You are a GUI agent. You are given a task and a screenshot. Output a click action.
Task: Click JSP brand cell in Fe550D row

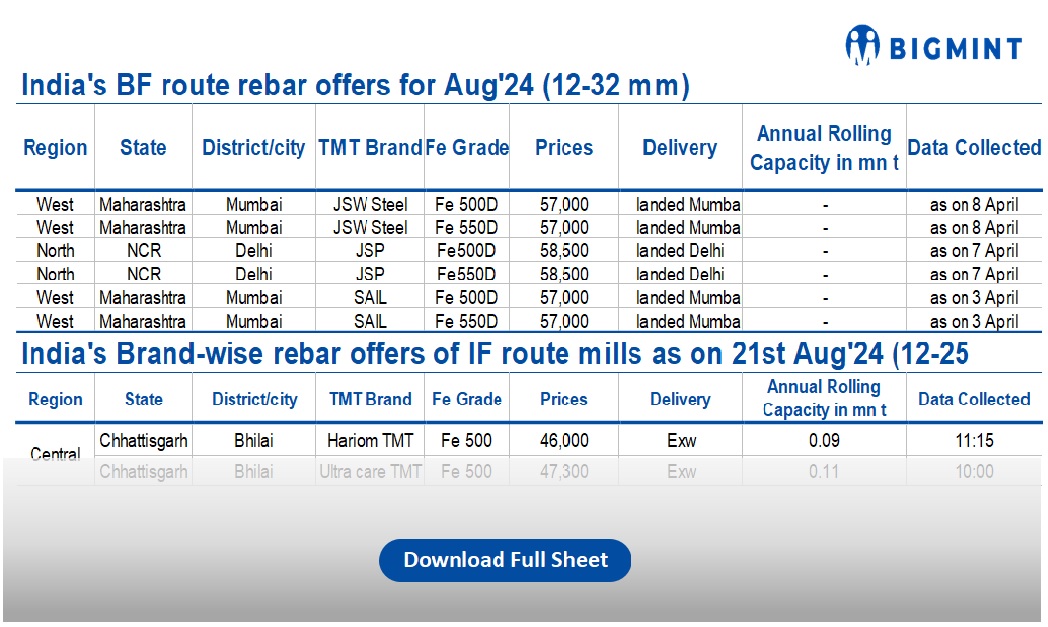pyautogui.click(x=370, y=274)
